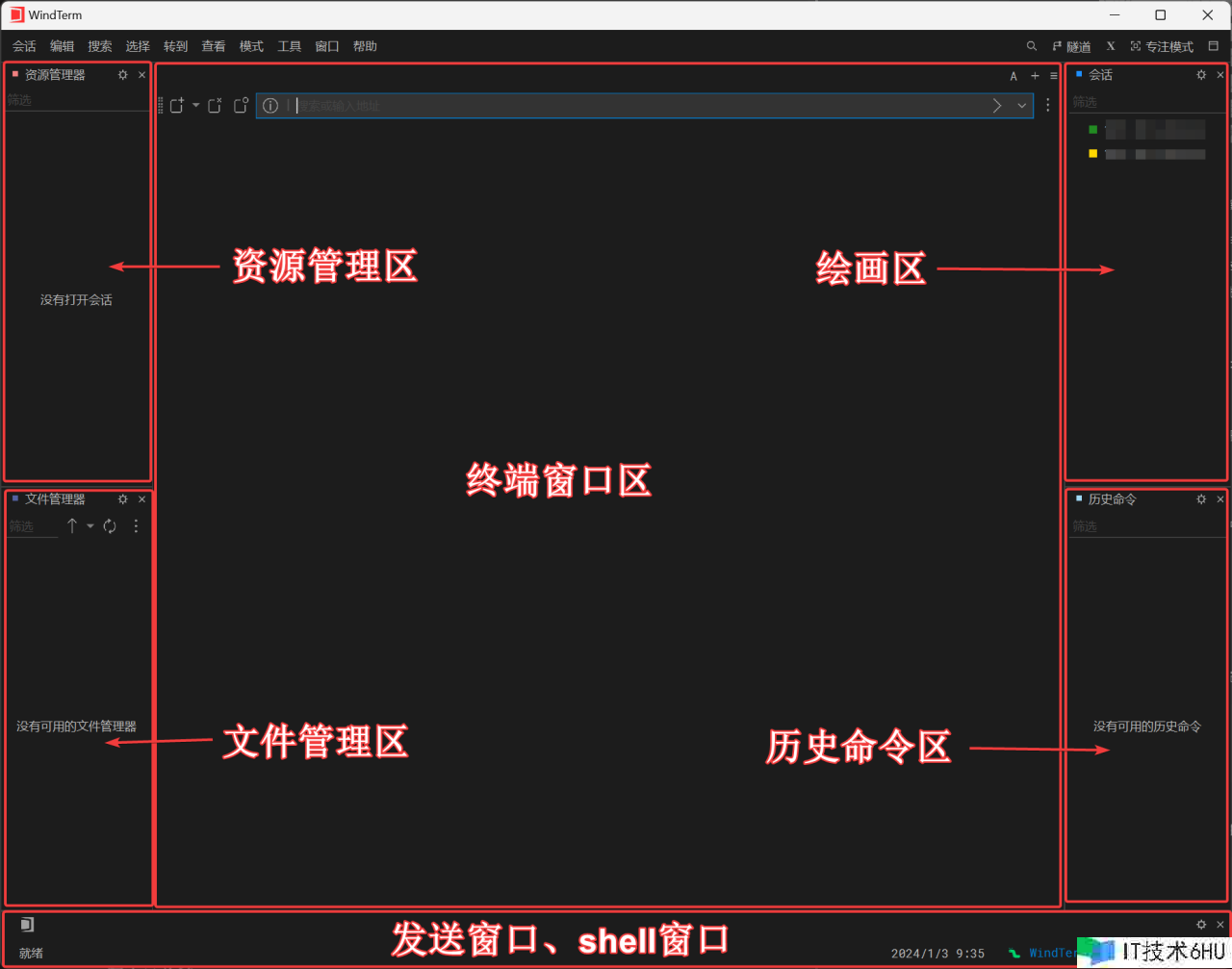Click the plus icon at the tab bar's right

click(x=1035, y=76)
